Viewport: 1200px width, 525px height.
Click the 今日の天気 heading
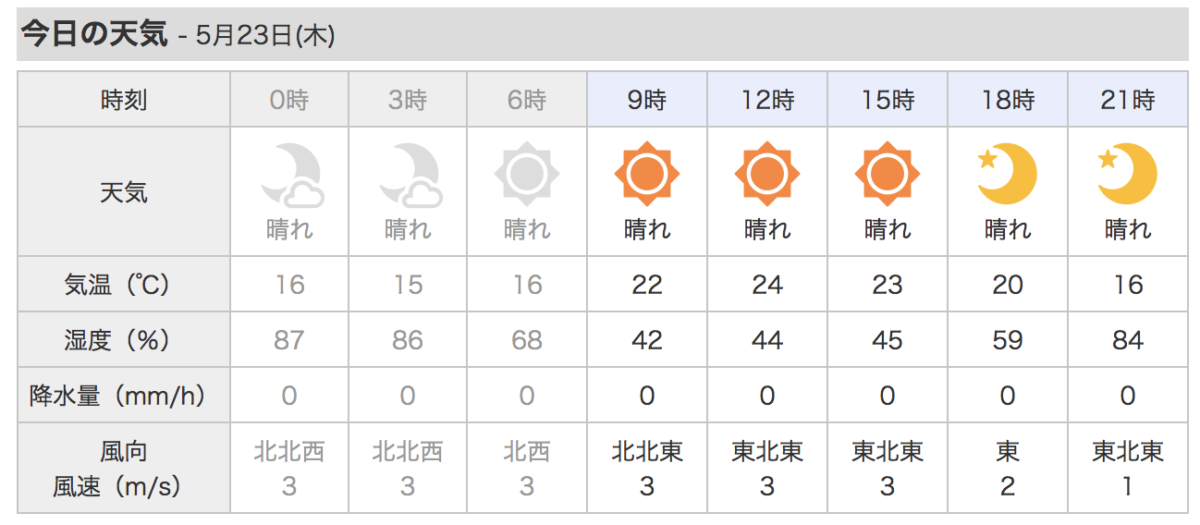(94, 34)
